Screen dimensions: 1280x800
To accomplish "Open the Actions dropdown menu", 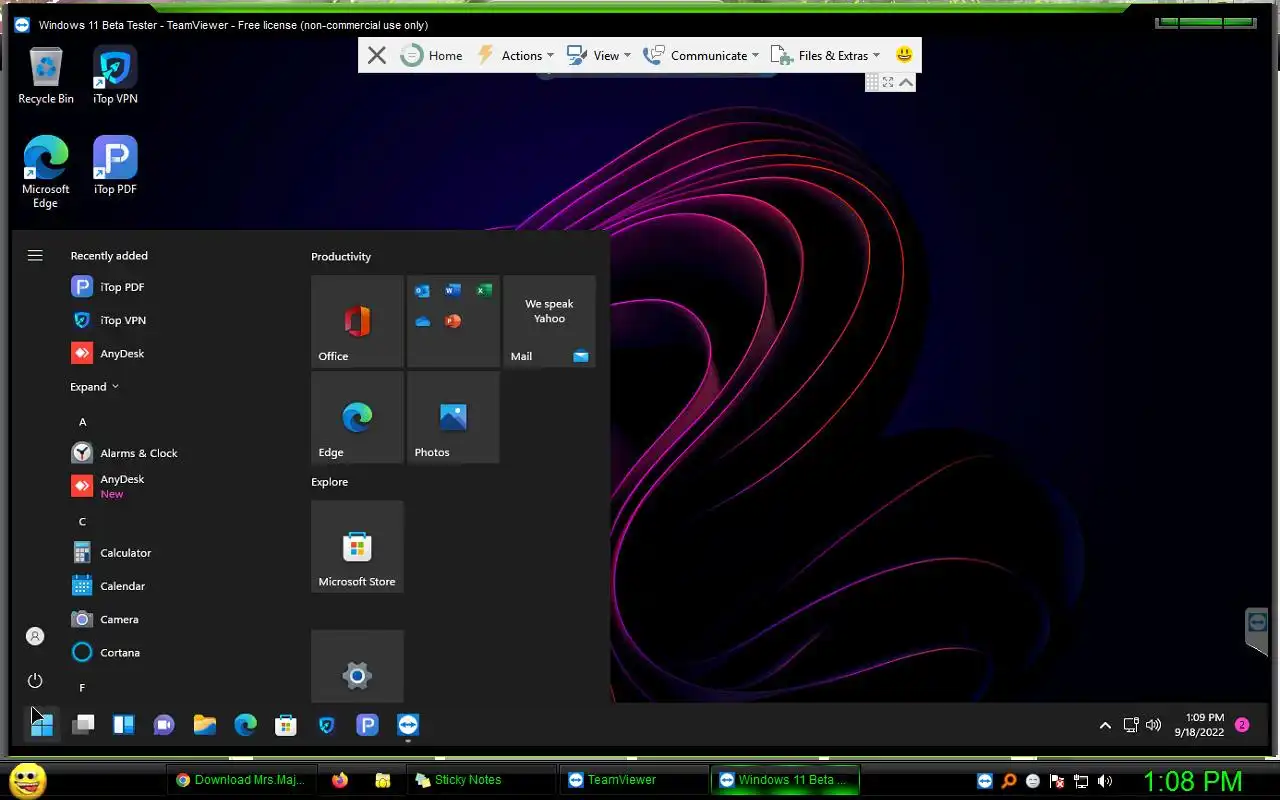I will (515, 56).
